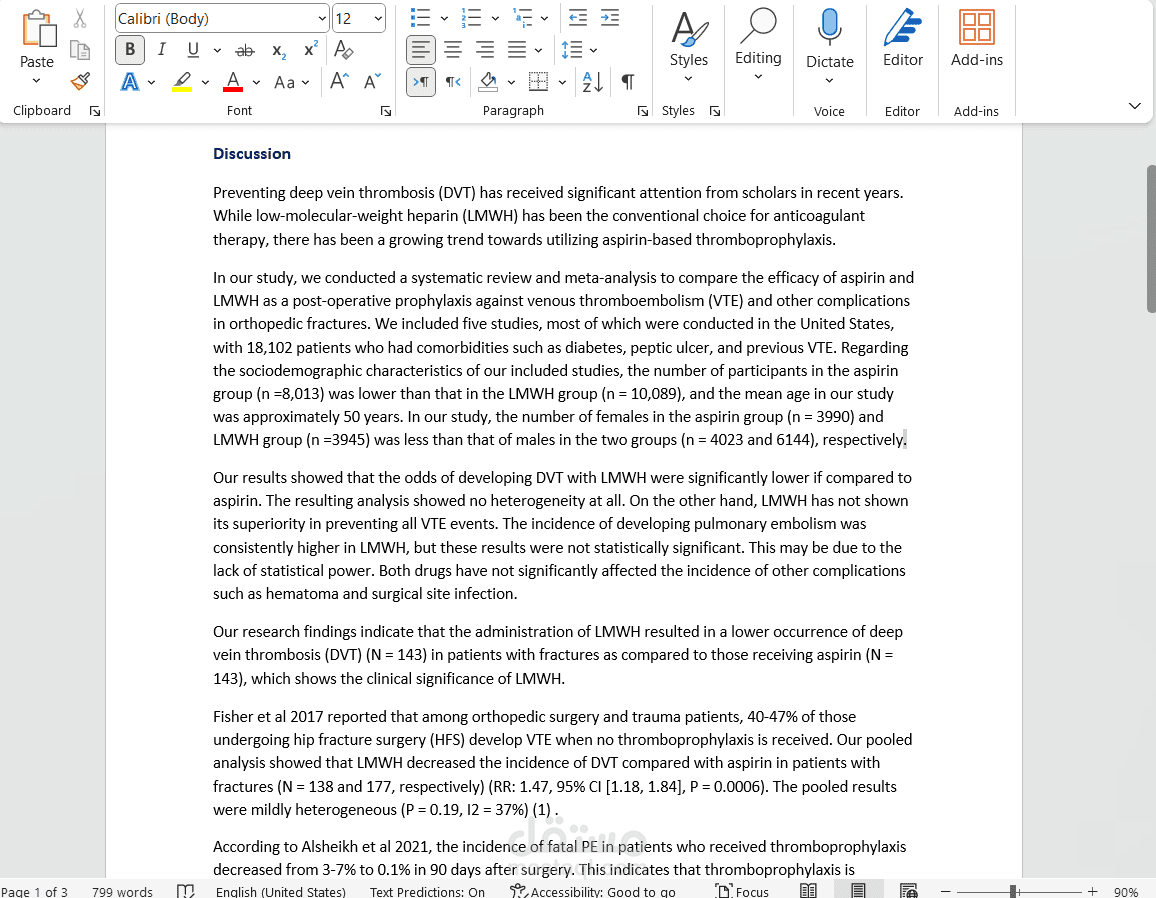This screenshot has height=898, width=1156.
Task: Click Increase Indent icon
Action: (610, 18)
